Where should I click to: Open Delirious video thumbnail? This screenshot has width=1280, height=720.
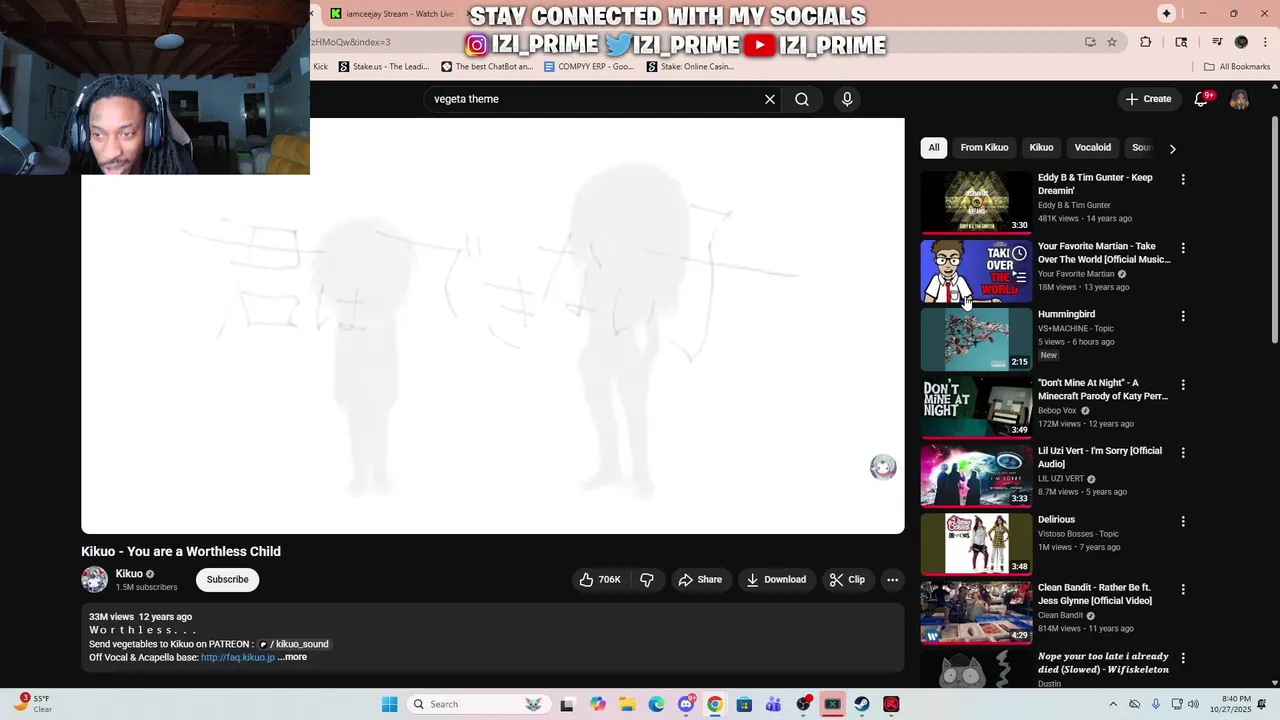(976, 544)
